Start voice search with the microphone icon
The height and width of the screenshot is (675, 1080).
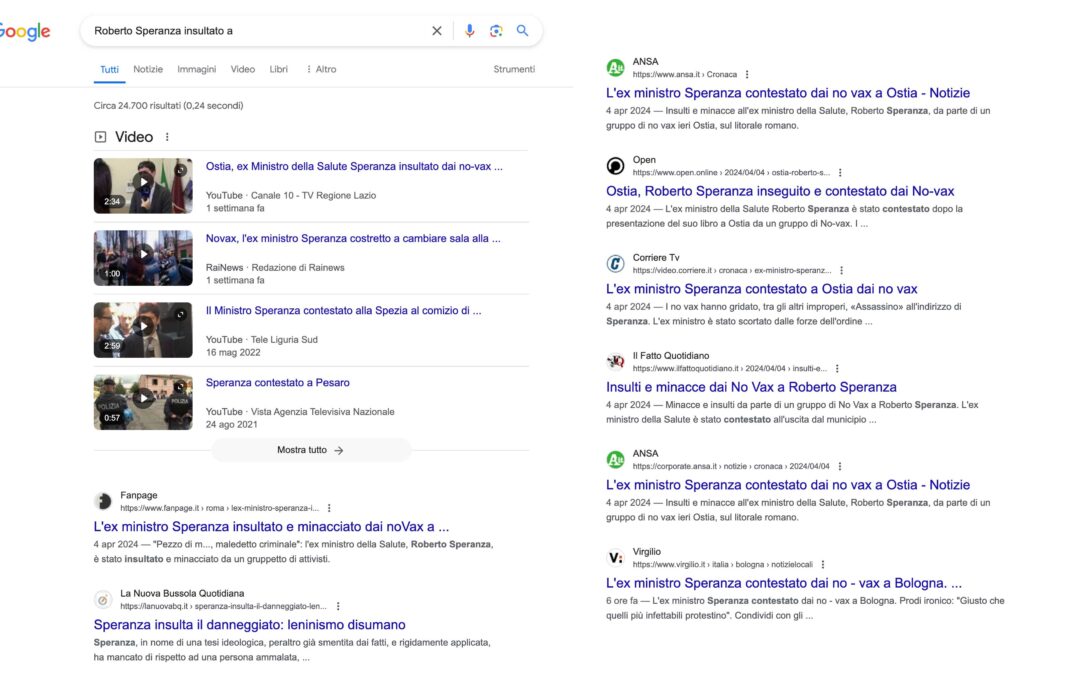(469, 31)
